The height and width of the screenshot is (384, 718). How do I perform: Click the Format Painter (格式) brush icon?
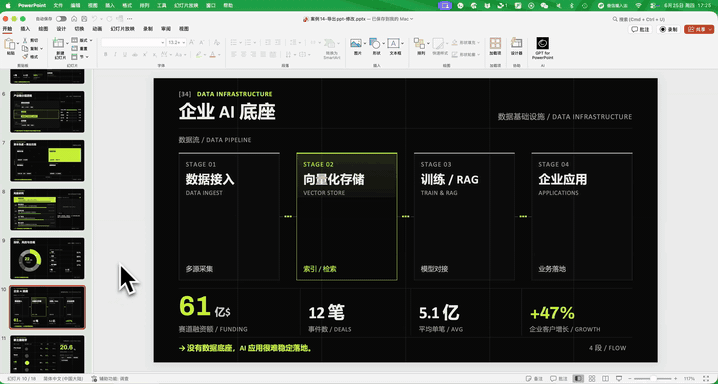tap(25, 57)
